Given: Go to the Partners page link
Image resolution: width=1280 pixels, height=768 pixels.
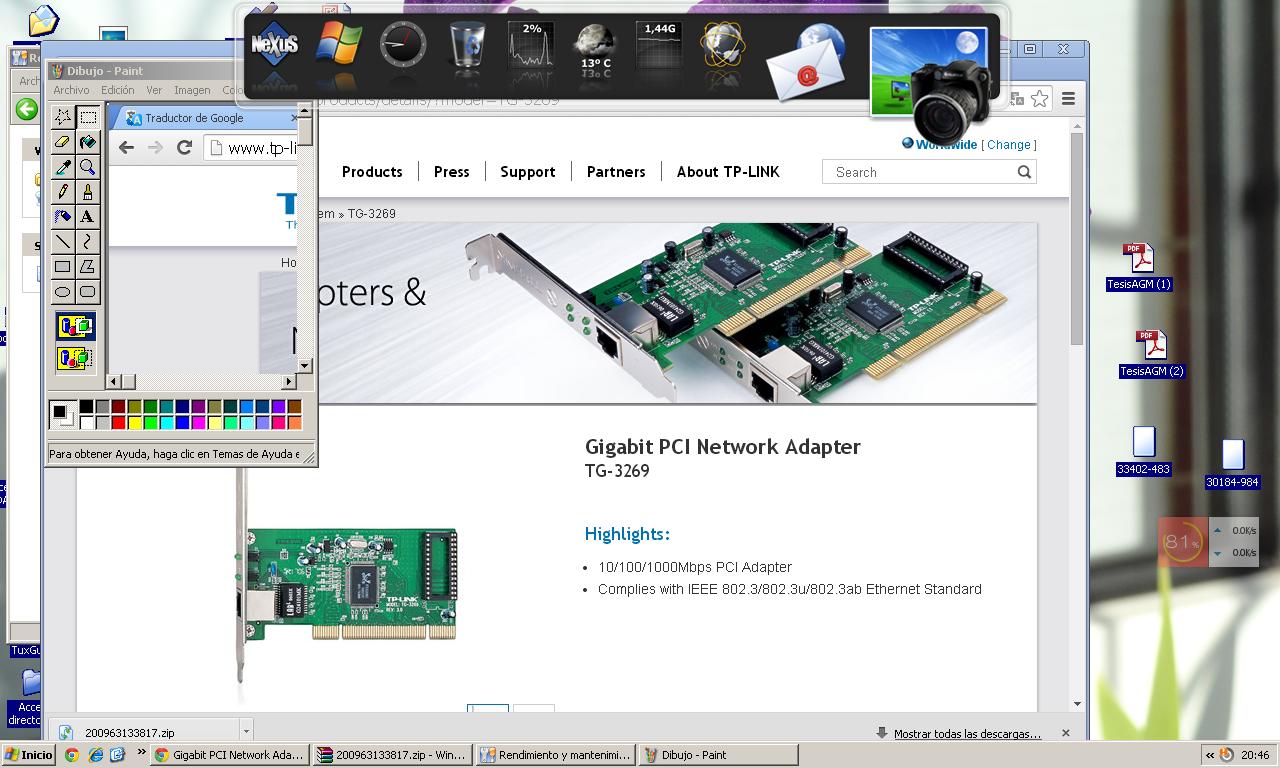Looking at the screenshot, I should tap(616, 172).
